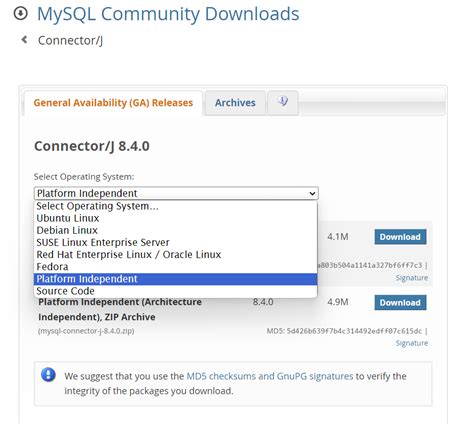The image size is (474, 424).
Task: Click the 8.4.0 version cell of ZIP row
Action: click(x=263, y=302)
